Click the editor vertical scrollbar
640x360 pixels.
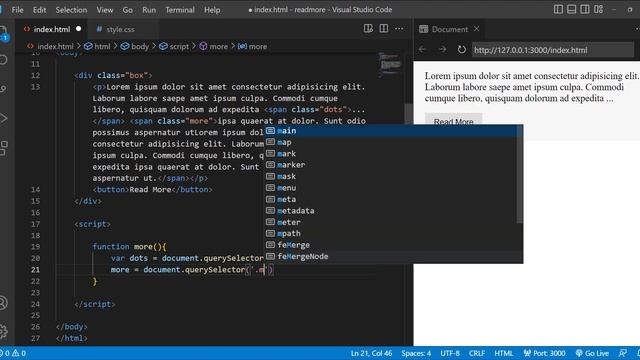point(409,114)
